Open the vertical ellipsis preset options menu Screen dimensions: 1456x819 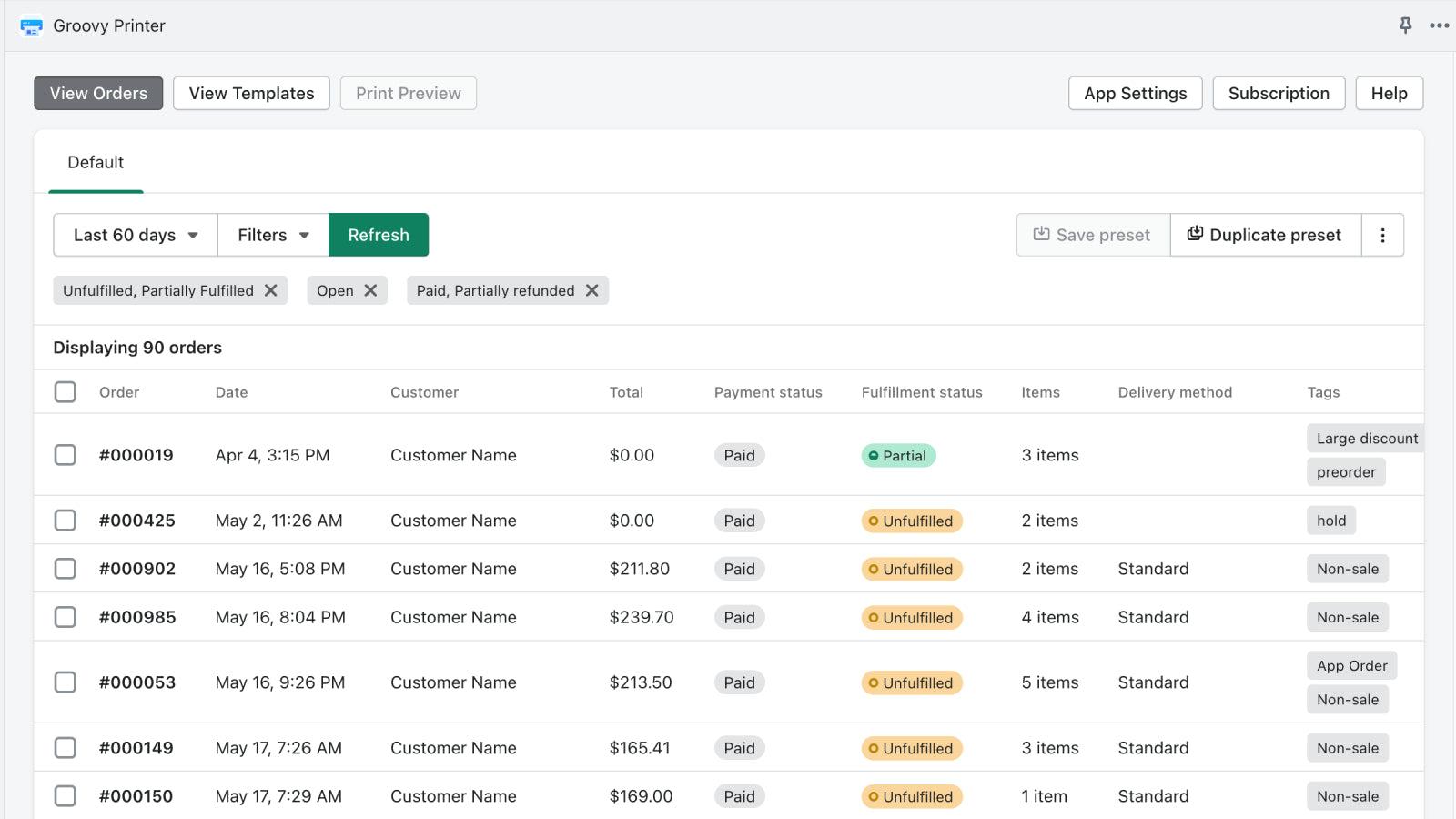point(1382,235)
